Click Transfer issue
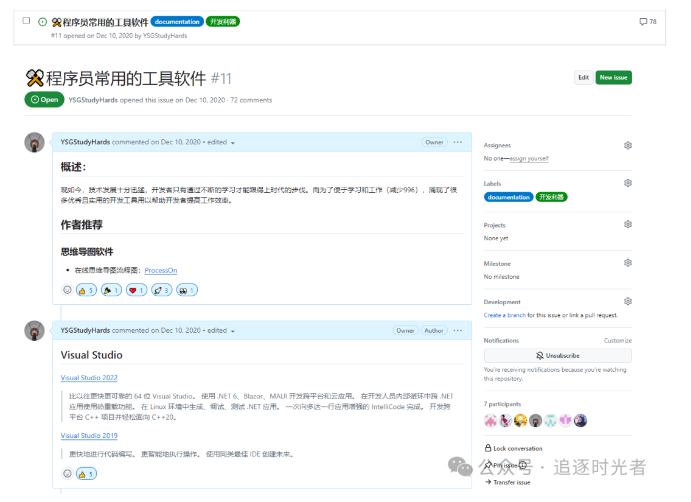 coord(508,483)
